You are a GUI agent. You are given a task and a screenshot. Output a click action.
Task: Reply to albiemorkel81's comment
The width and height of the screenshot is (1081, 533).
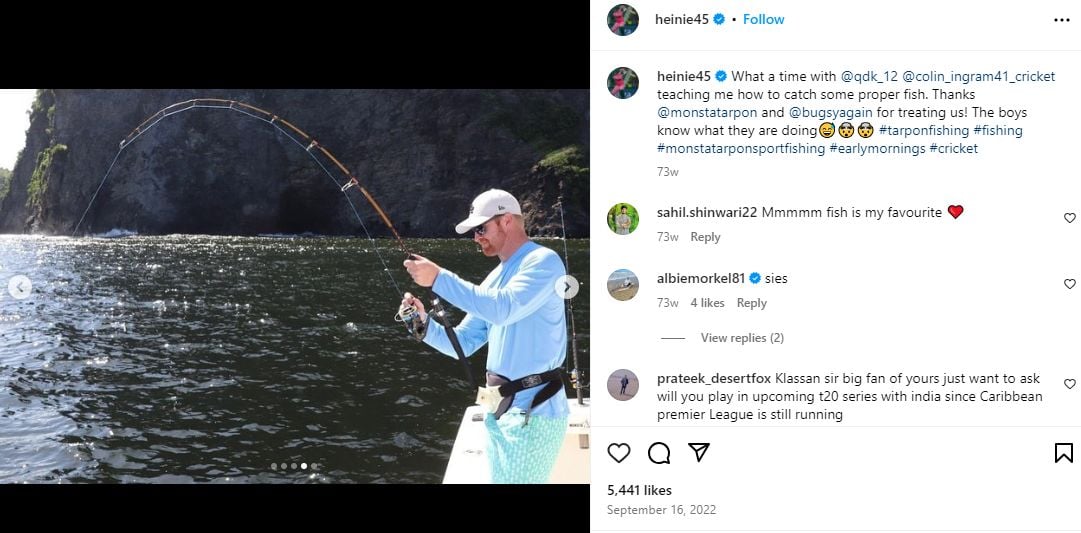(x=751, y=303)
